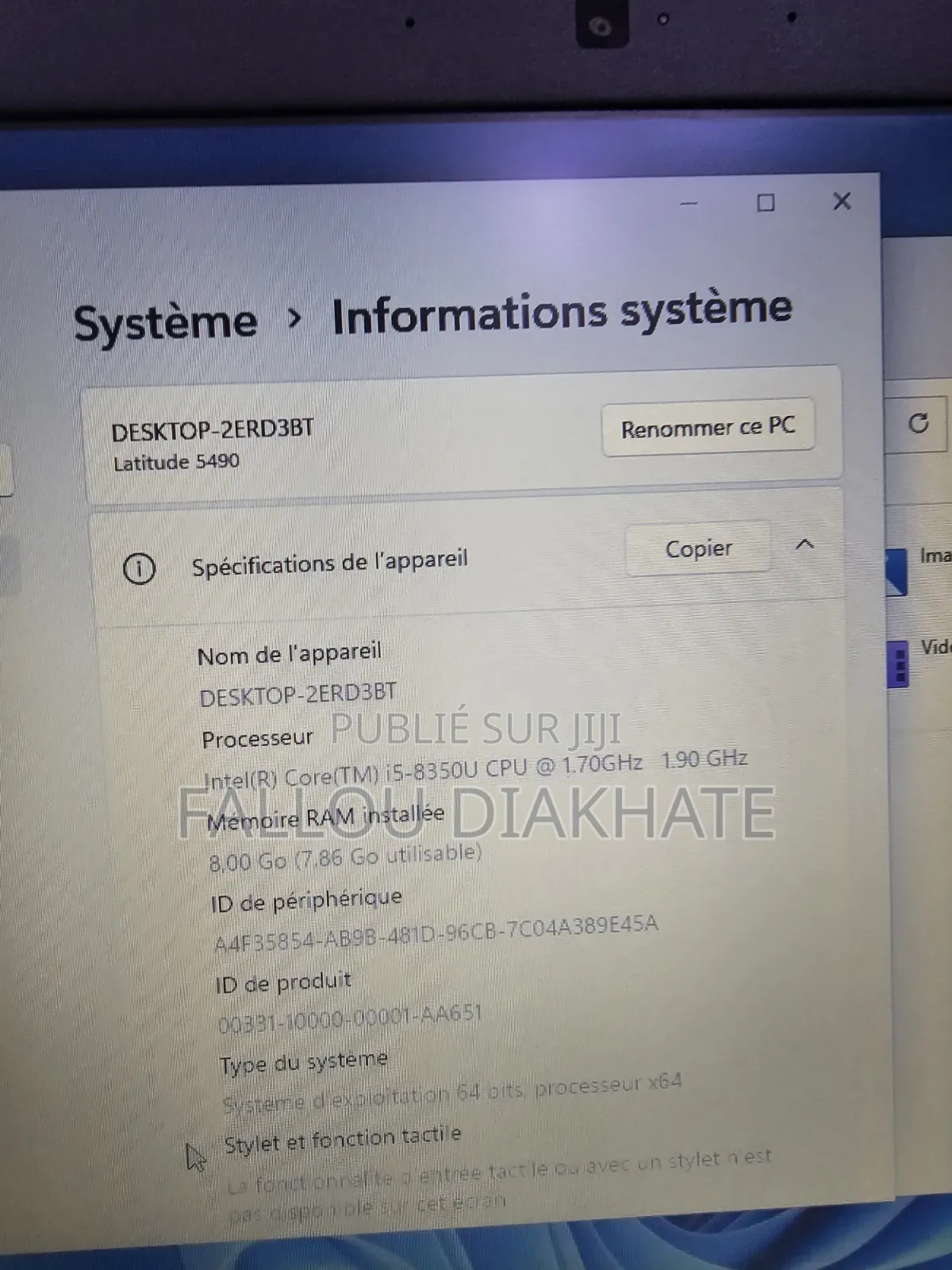The width and height of the screenshot is (952, 1270).
Task: Collapse the Spécifications de l'appareil section
Action: click(x=804, y=545)
